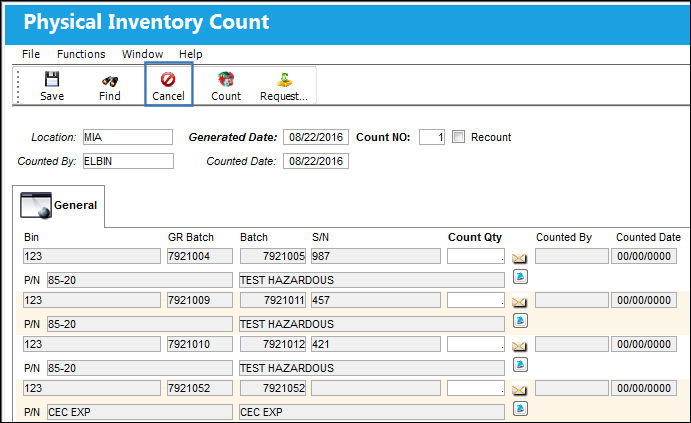Click envelope icon for S/N 457 row
691x423 pixels.
point(520,302)
